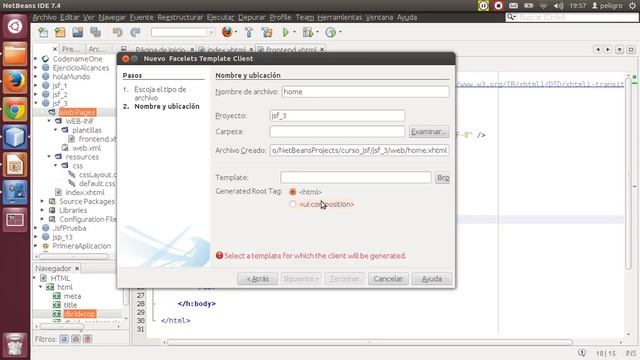The height and width of the screenshot is (360, 640).
Task: Toggle the second Navigator filter icon
Action: (76, 339)
